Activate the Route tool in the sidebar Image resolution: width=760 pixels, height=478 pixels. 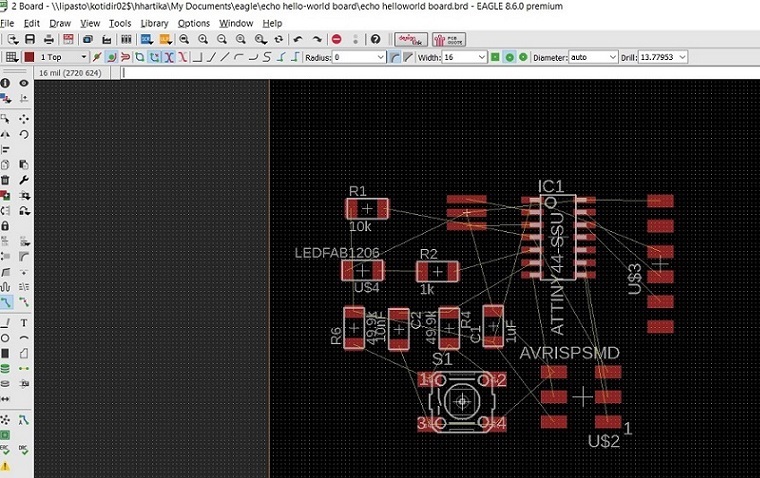[x=5, y=303]
